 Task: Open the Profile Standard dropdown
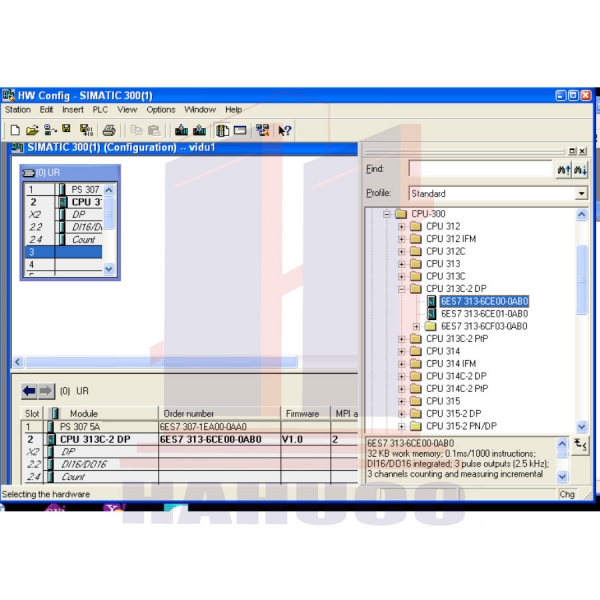pyautogui.click(x=581, y=194)
